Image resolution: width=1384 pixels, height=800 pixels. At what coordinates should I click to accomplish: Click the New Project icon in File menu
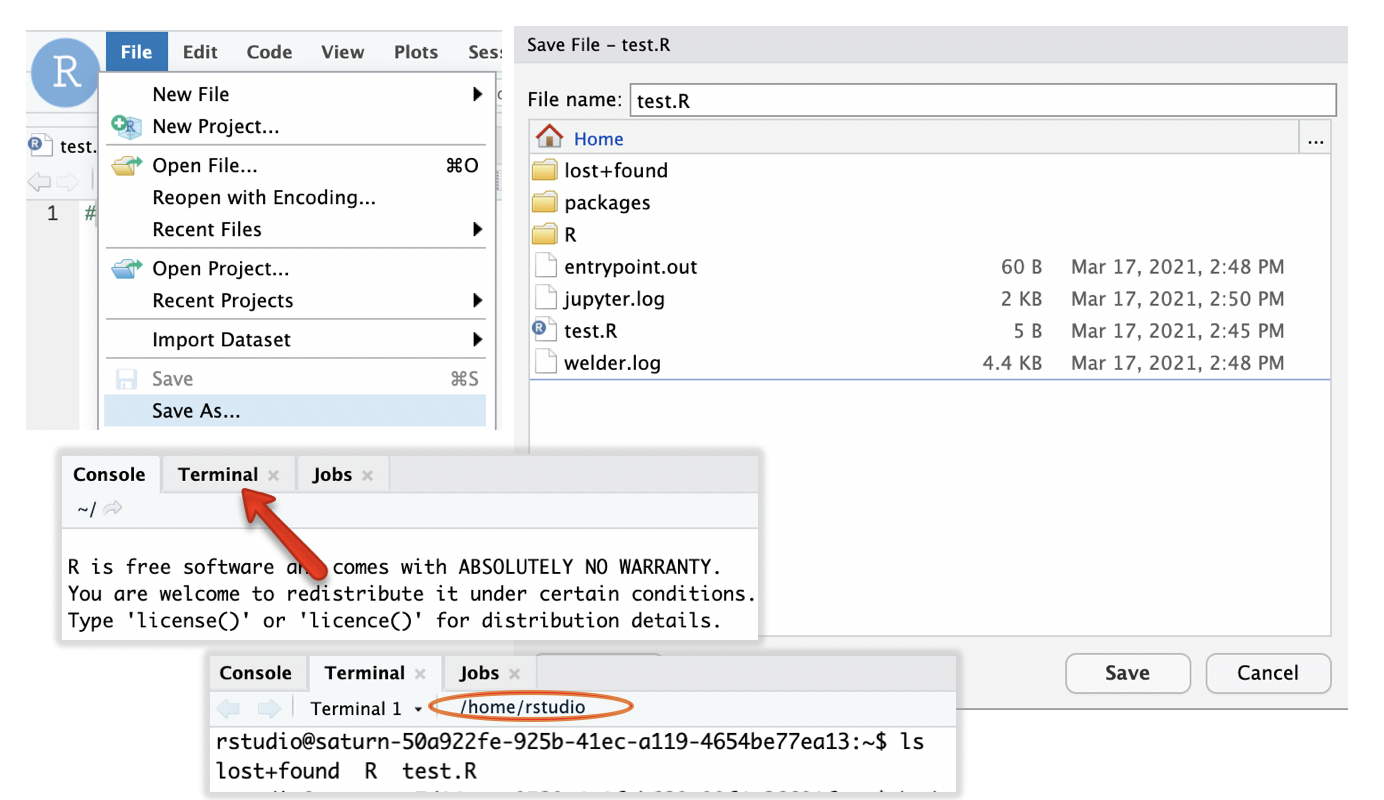[x=126, y=127]
